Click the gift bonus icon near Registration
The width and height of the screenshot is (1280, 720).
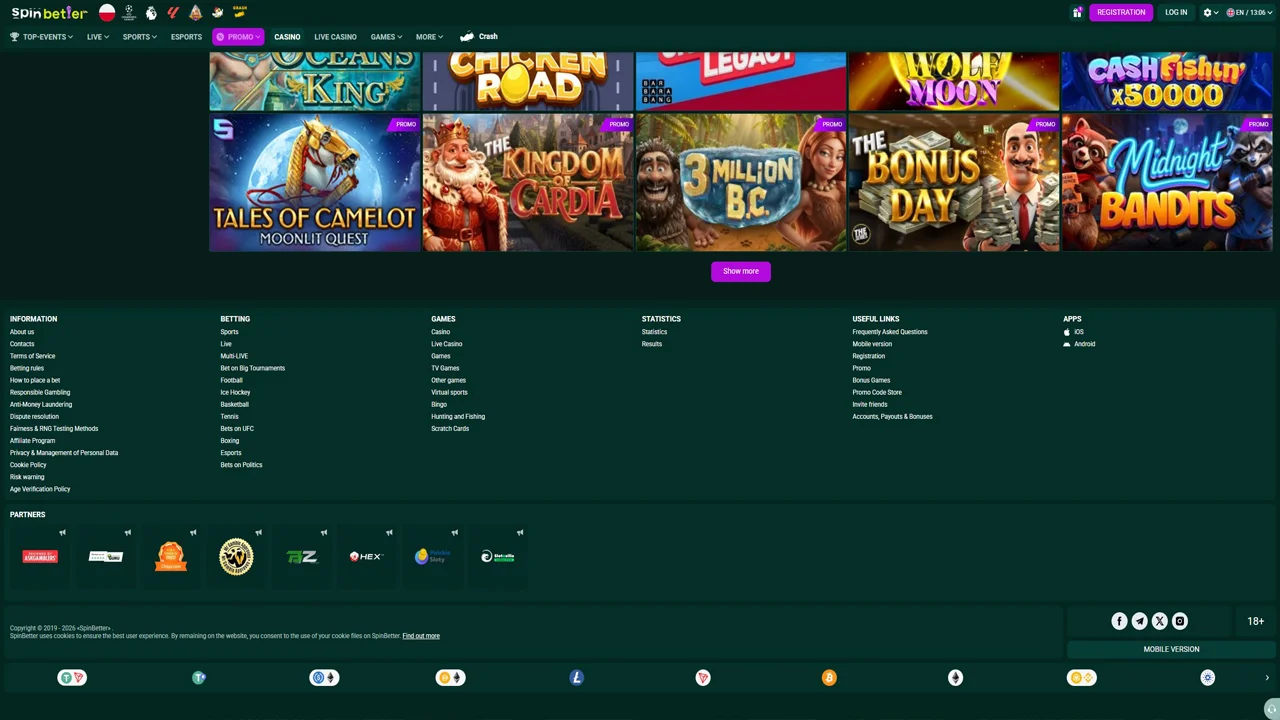coord(1077,13)
